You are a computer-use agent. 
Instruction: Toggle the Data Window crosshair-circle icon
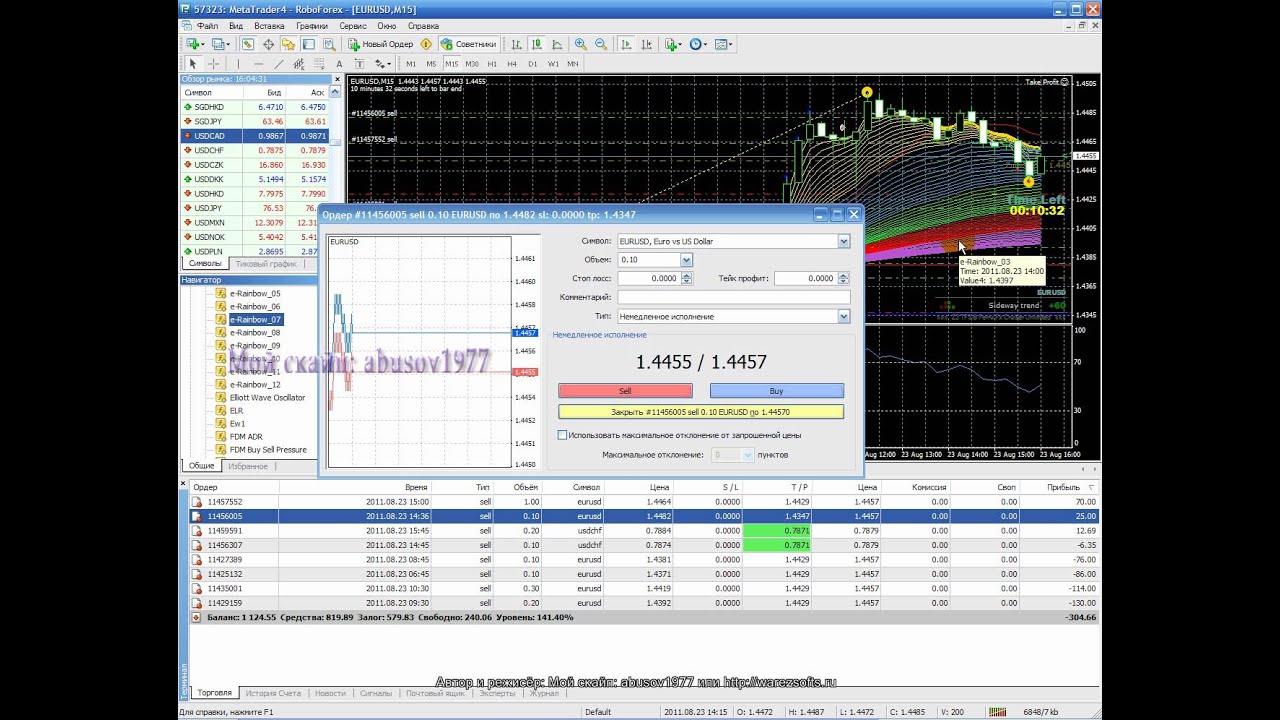click(x=268, y=44)
